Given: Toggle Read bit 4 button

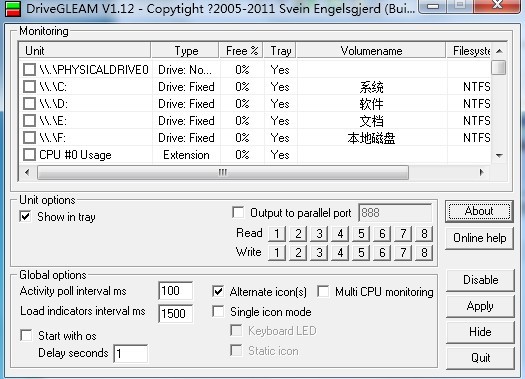Looking at the screenshot, I should (340, 233).
